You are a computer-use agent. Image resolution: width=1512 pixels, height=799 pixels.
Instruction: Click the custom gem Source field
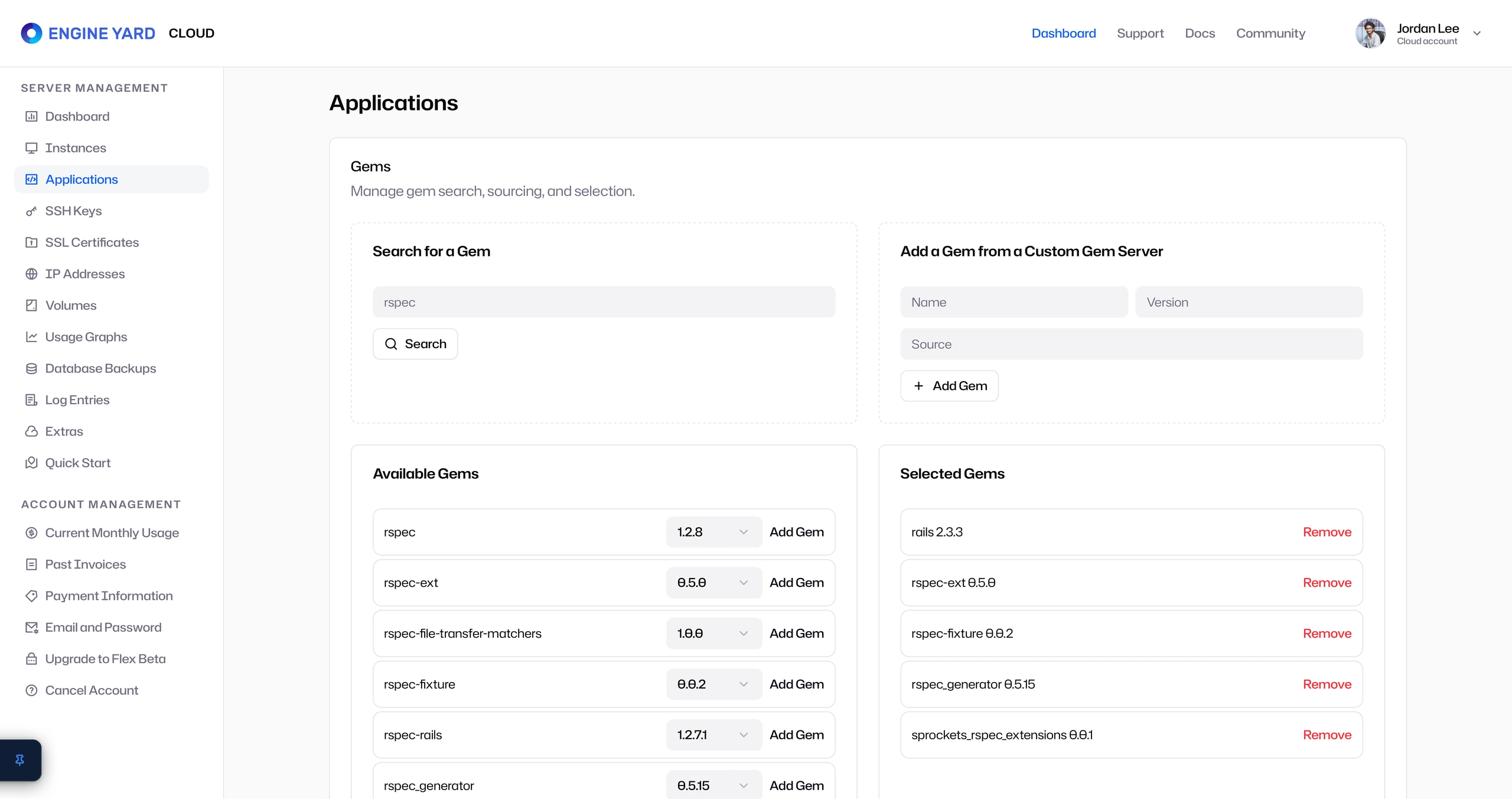(x=1131, y=344)
